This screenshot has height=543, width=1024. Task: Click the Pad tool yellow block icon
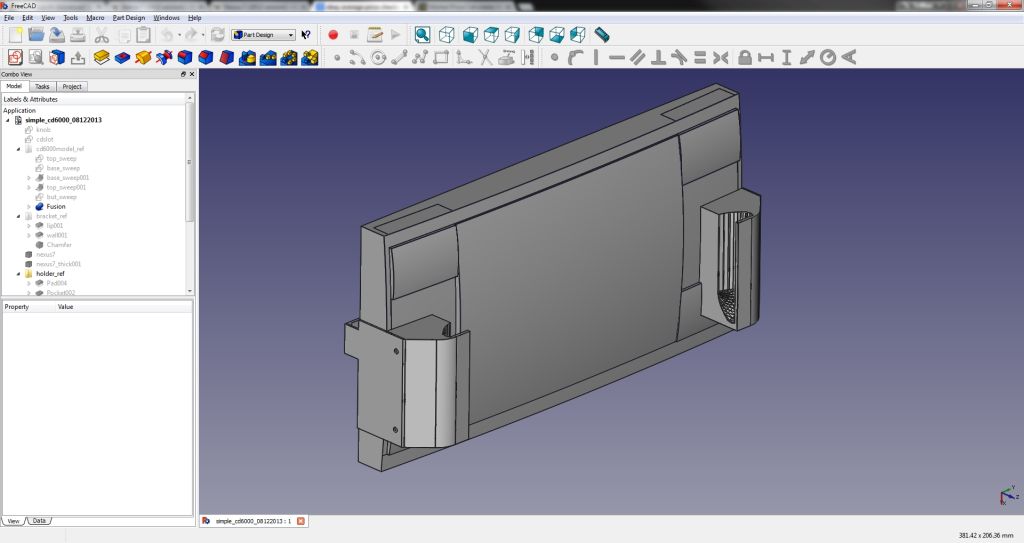point(101,58)
